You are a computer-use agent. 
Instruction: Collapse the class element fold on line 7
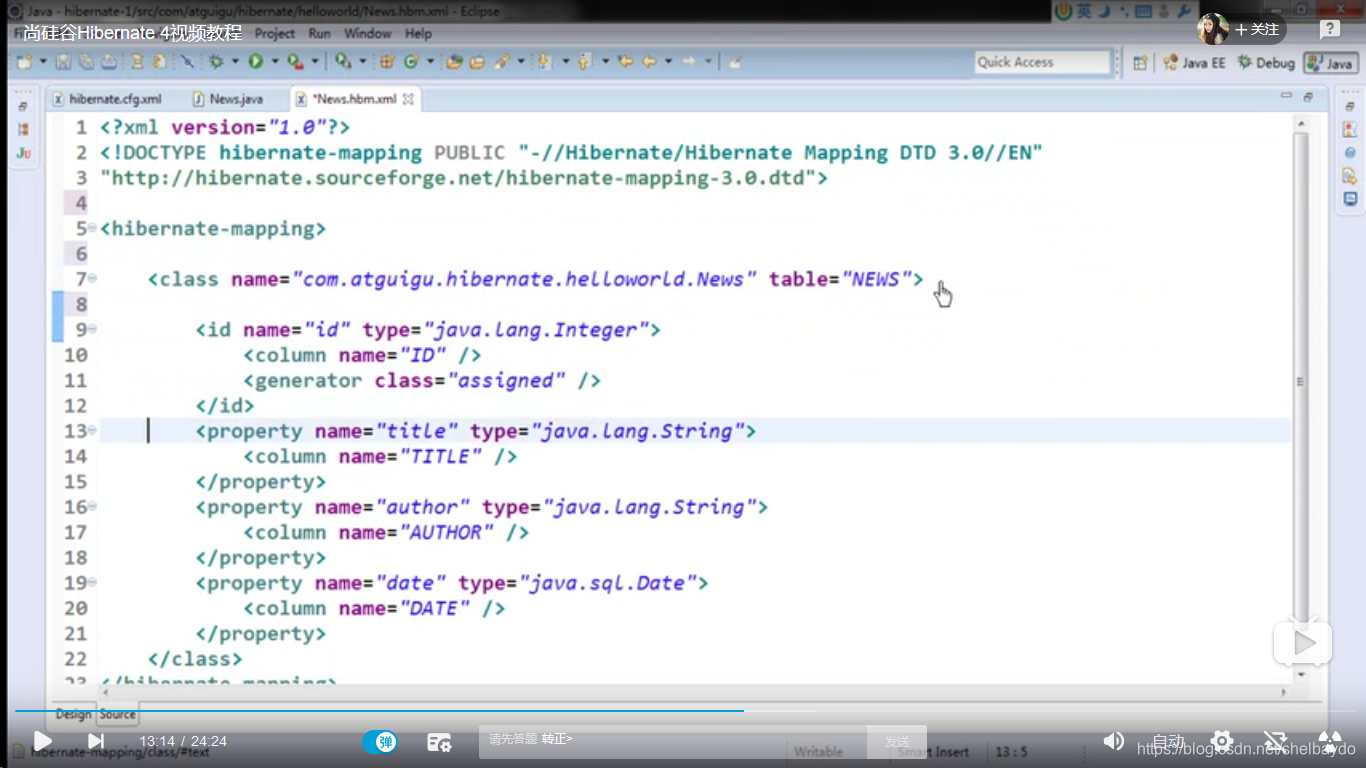[92, 279]
